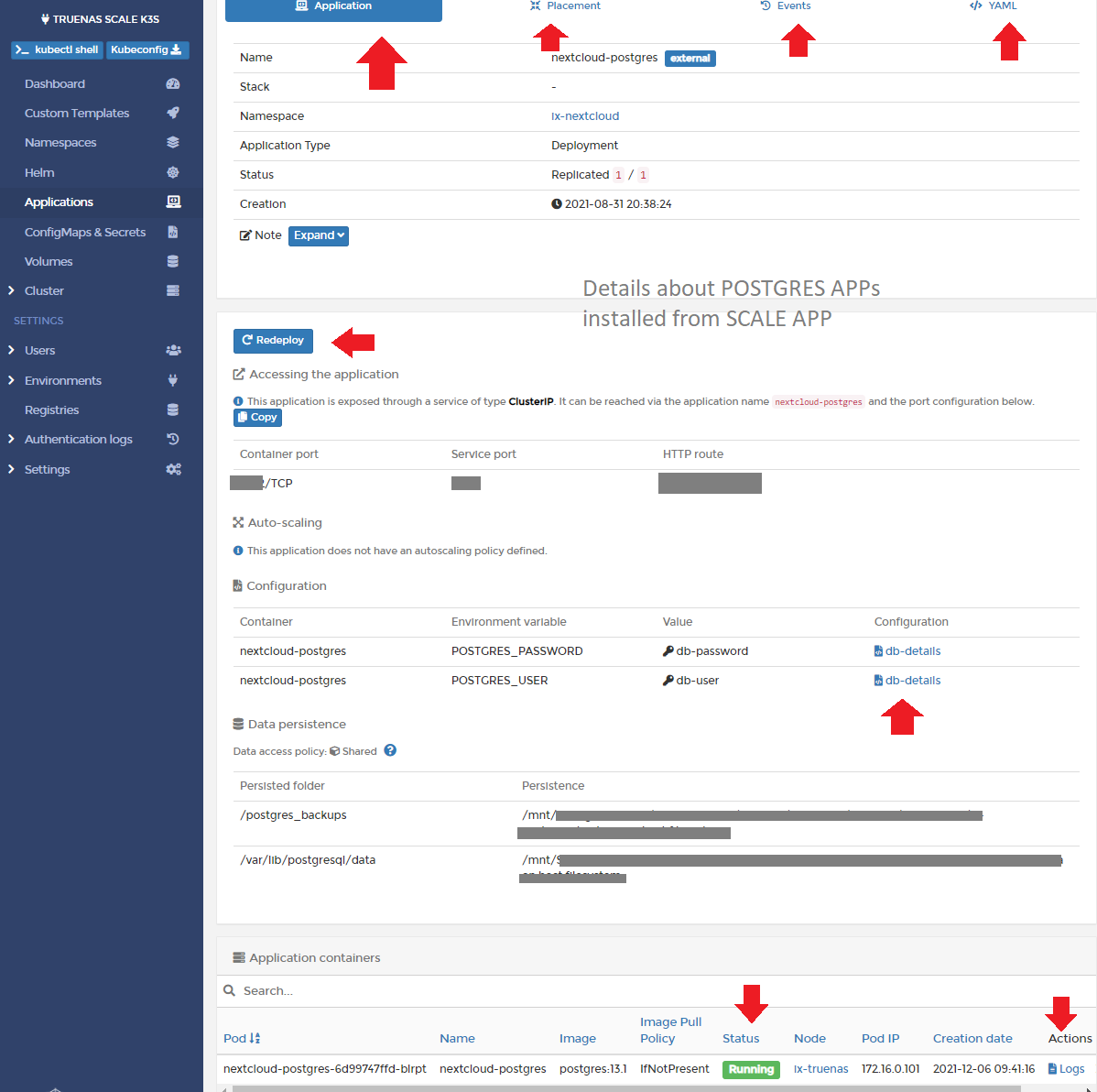Open db-details for POSTGRES_PASSWORD

(x=907, y=651)
